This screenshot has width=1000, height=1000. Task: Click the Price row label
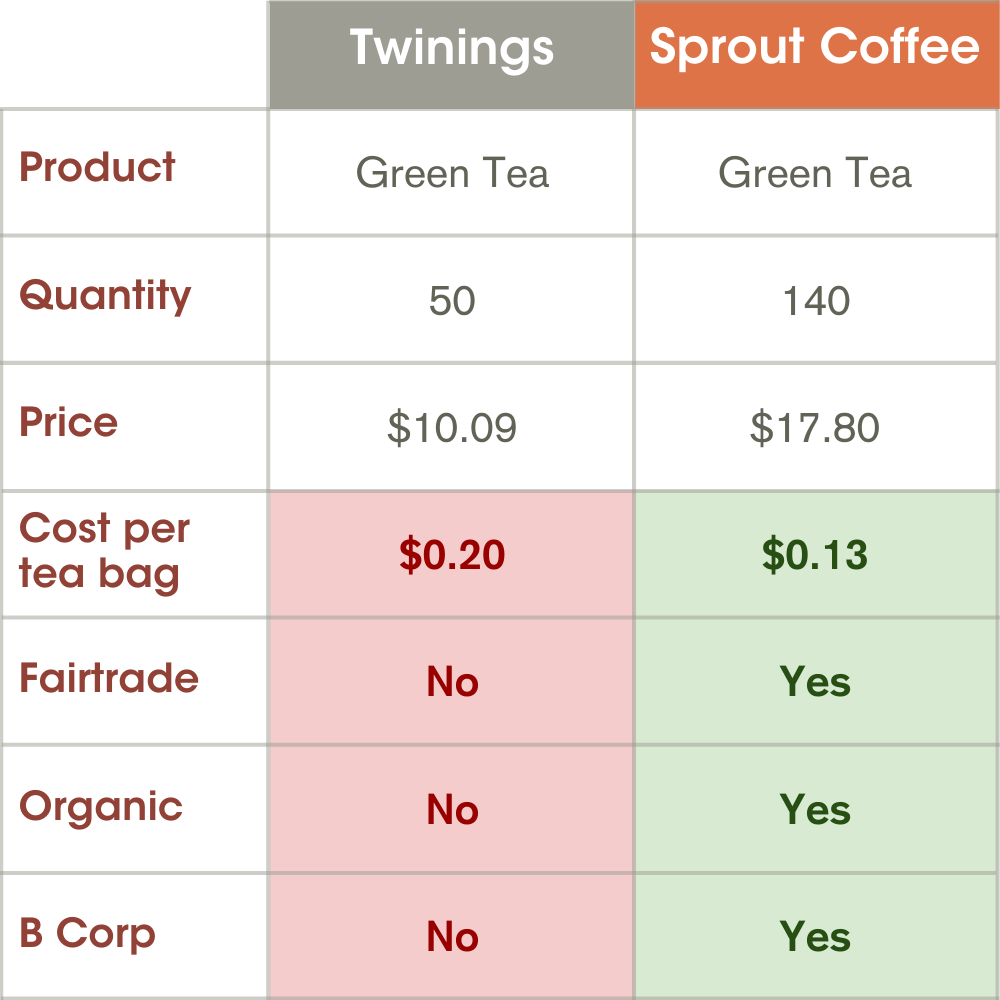pyautogui.click(x=69, y=422)
